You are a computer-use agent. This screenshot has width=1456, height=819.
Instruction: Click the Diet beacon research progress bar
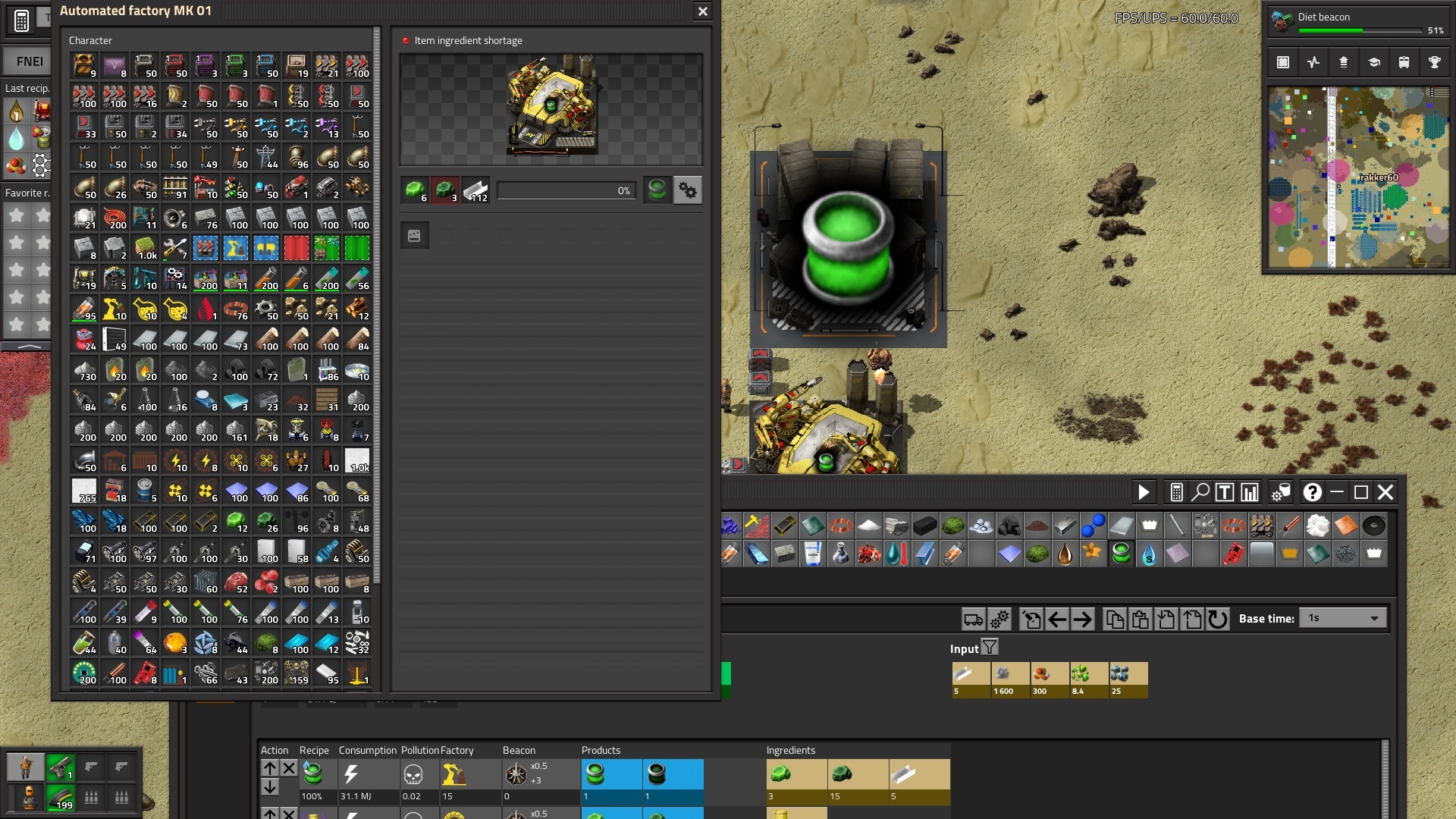[x=1360, y=30]
